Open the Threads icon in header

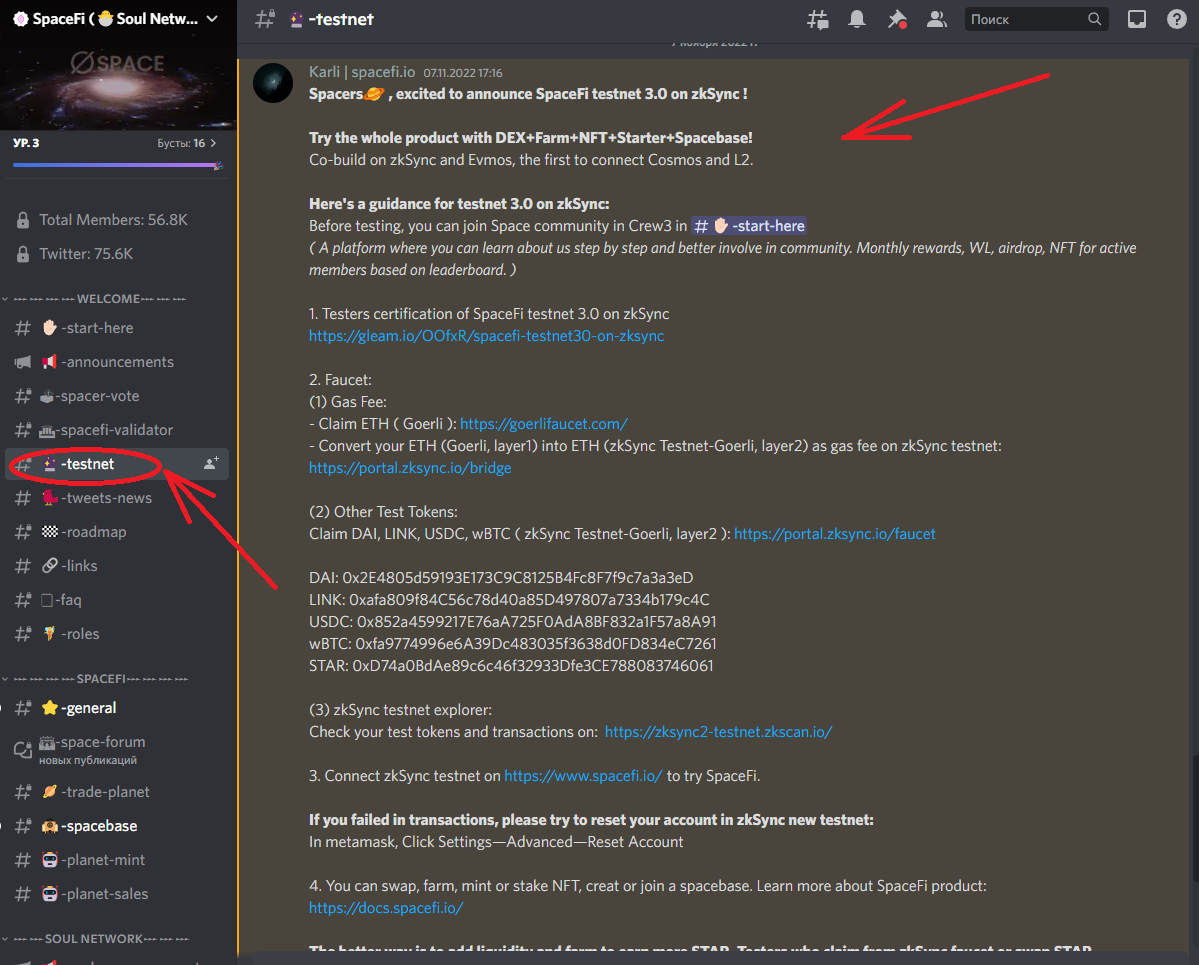coord(817,19)
